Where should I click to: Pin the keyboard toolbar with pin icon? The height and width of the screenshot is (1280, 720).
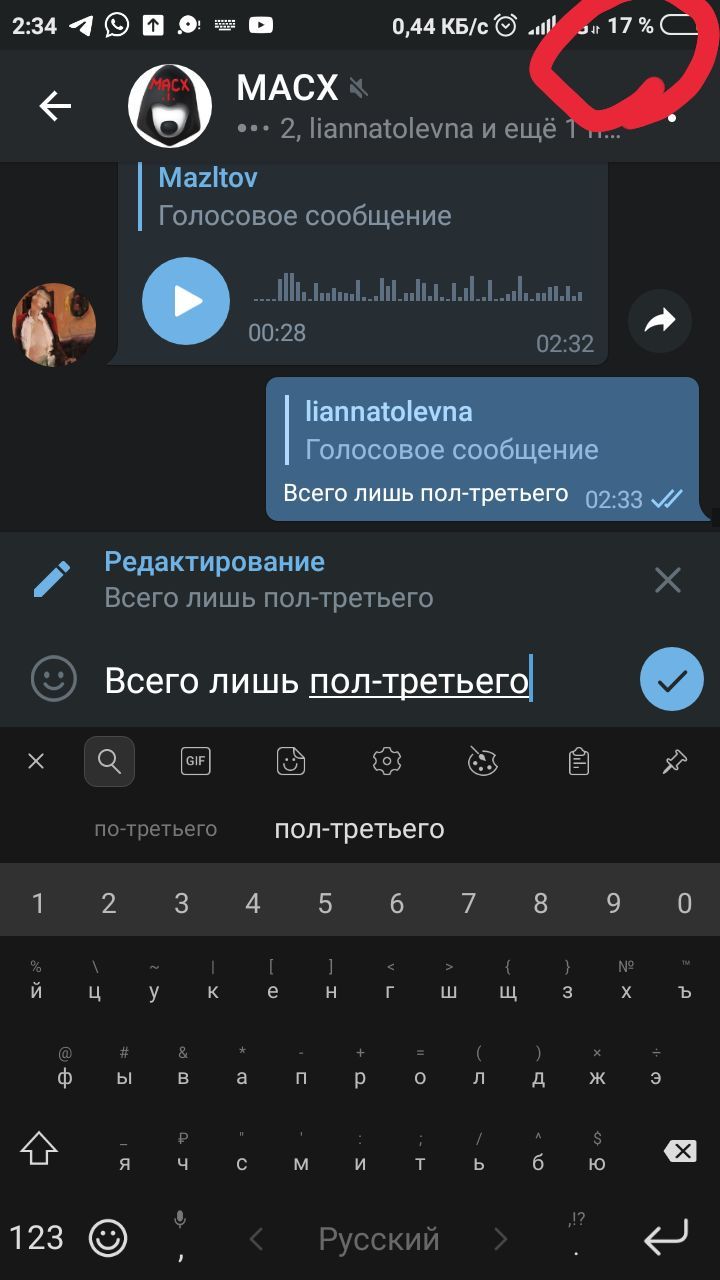674,762
